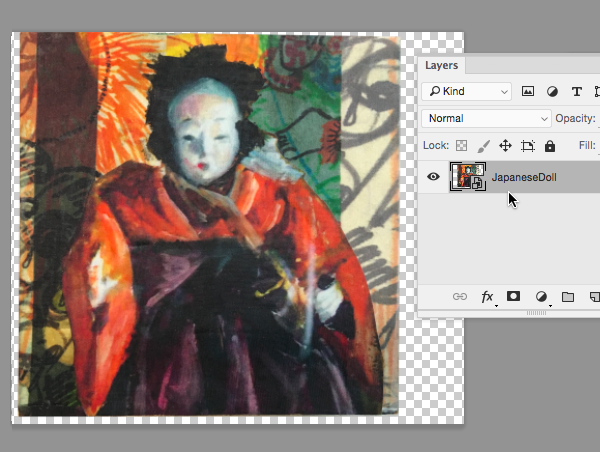Click the link layers icon
This screenshot has height=452, width=600.
[460, 297]
